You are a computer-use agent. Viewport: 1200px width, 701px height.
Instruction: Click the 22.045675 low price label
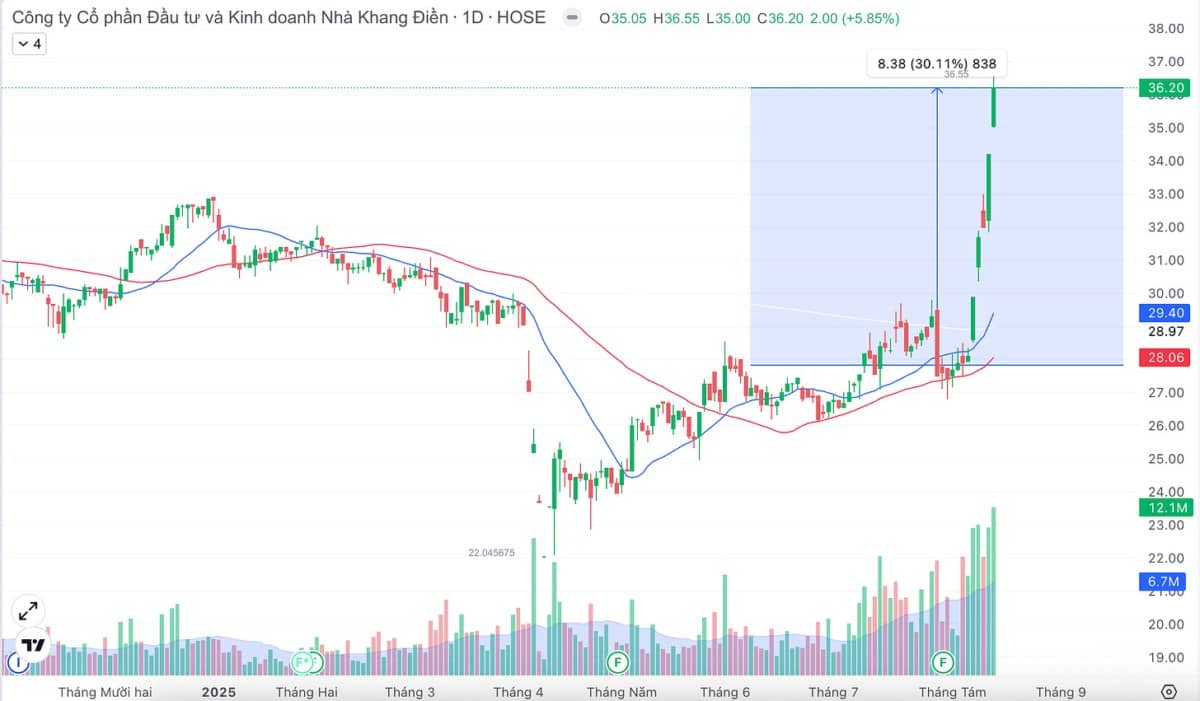[x=491, y=552]
